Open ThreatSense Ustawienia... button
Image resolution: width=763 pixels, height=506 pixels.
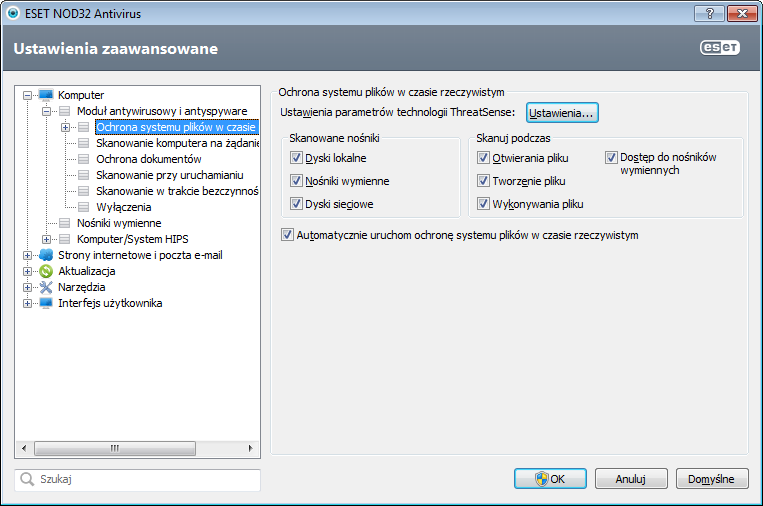pyautogui.click(x=562, y=113)
